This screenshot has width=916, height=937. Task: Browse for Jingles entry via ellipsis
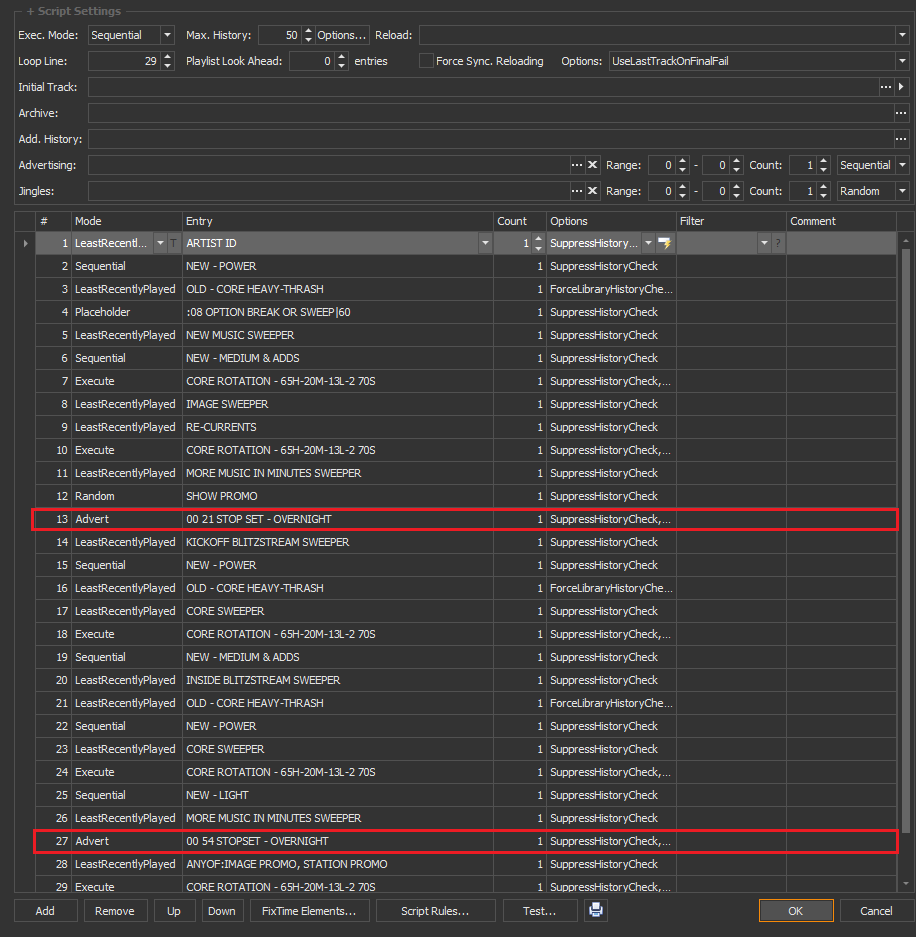coord(577,191)
